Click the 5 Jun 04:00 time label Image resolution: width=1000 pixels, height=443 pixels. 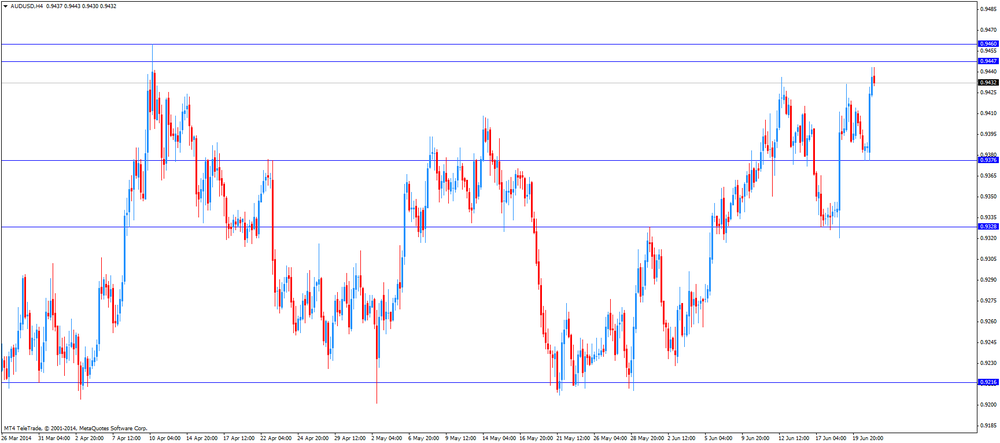[x=717, y=439]
